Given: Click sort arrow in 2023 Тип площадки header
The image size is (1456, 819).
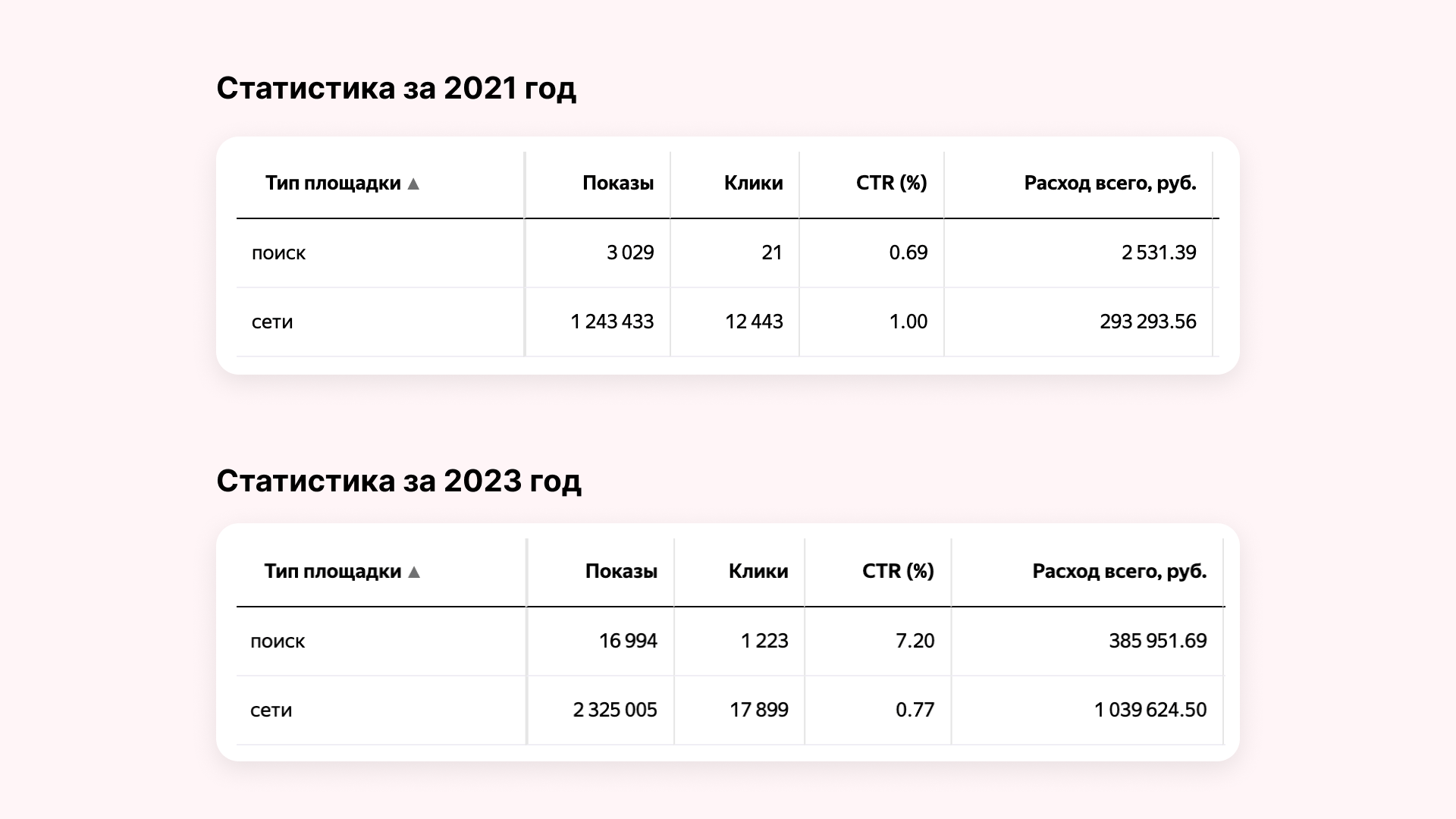Looking at the screenshot, I should pyautogui.click(x=414, y=572).
